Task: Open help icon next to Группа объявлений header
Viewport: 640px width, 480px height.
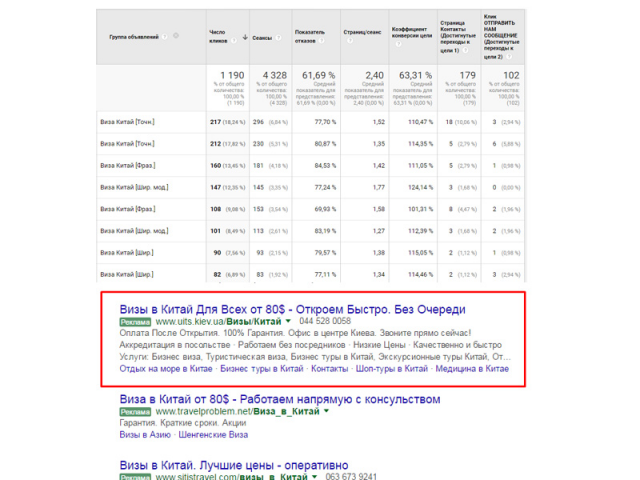Action: tap(164, 37)
